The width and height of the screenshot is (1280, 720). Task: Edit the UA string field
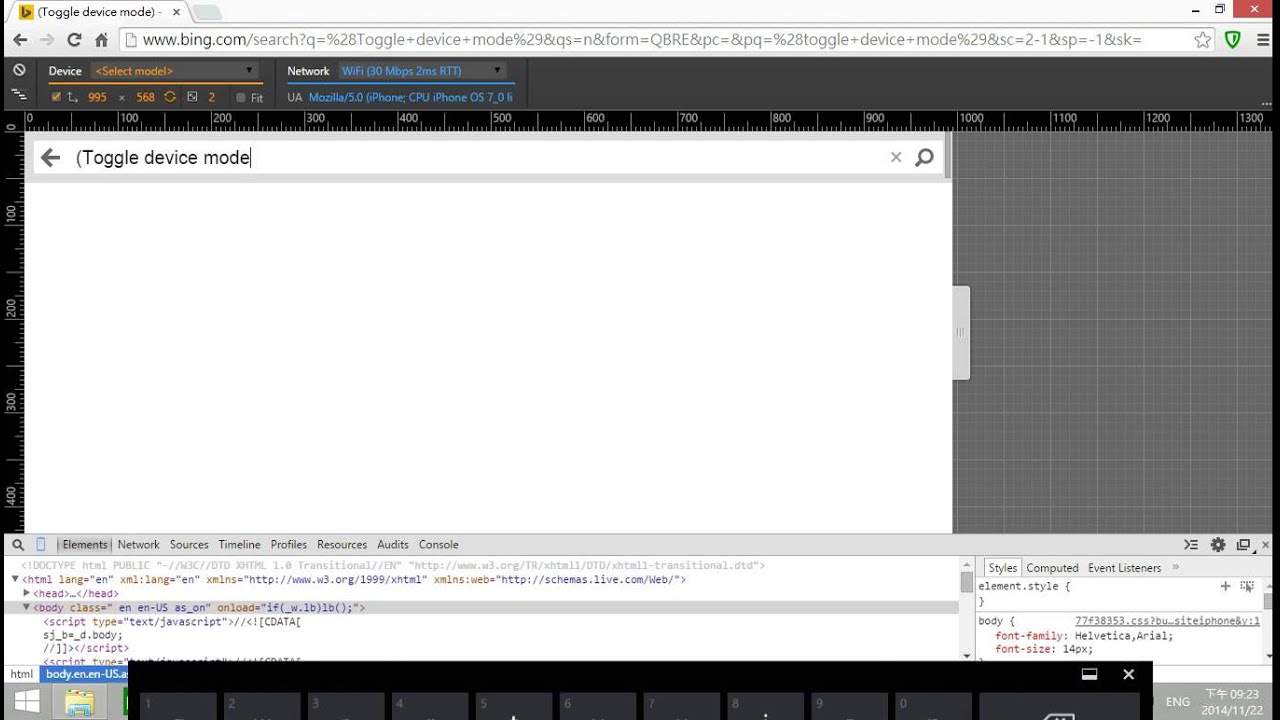(x=410, y=97)
